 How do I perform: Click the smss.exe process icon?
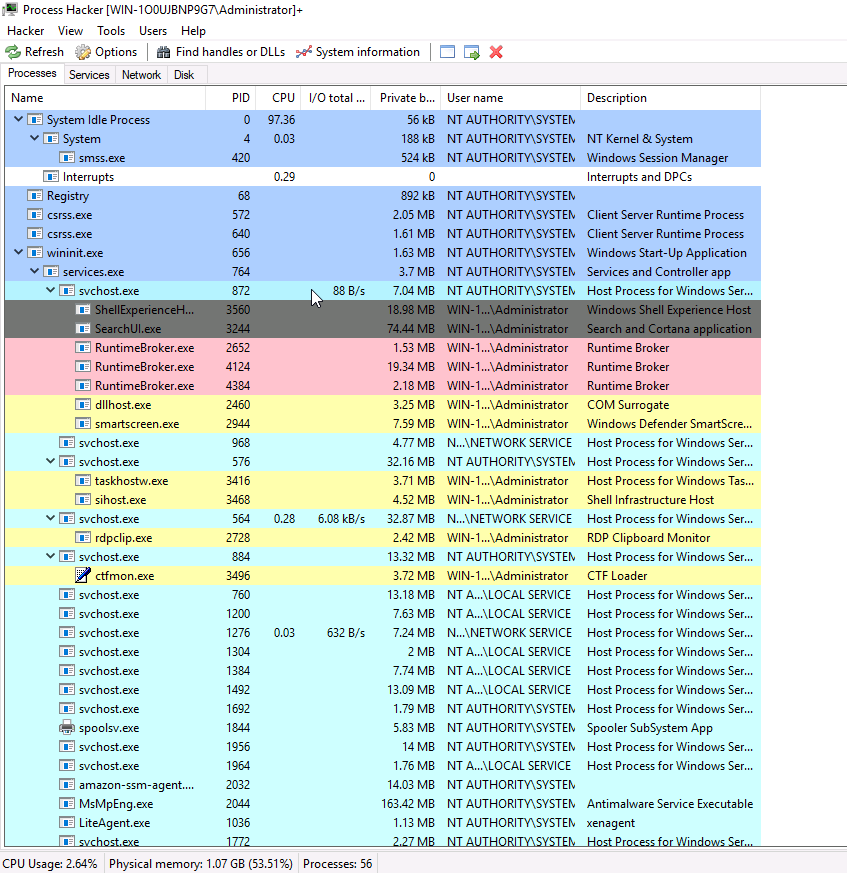pyautogui.click(x=67, y=158)
